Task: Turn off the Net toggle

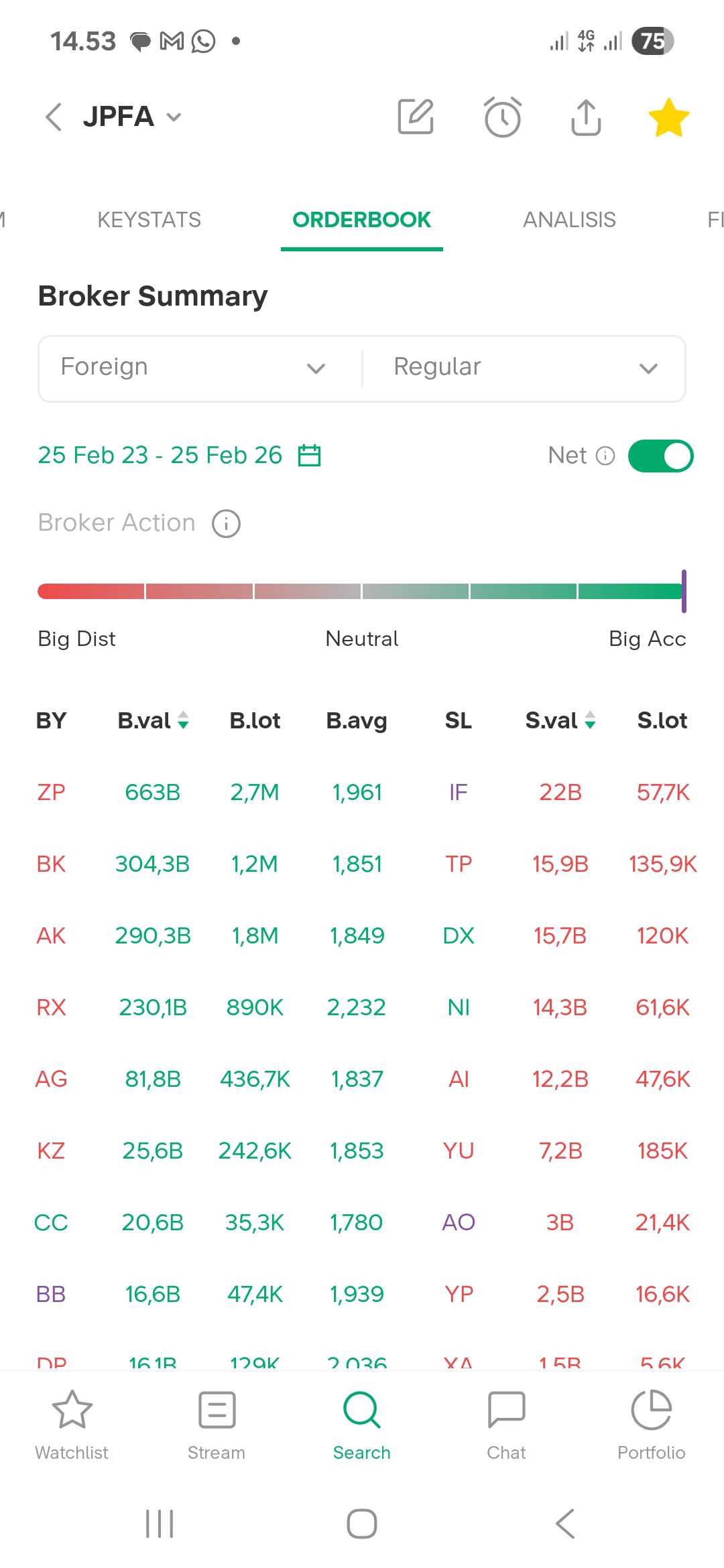Action: click(x=660, y=456)
